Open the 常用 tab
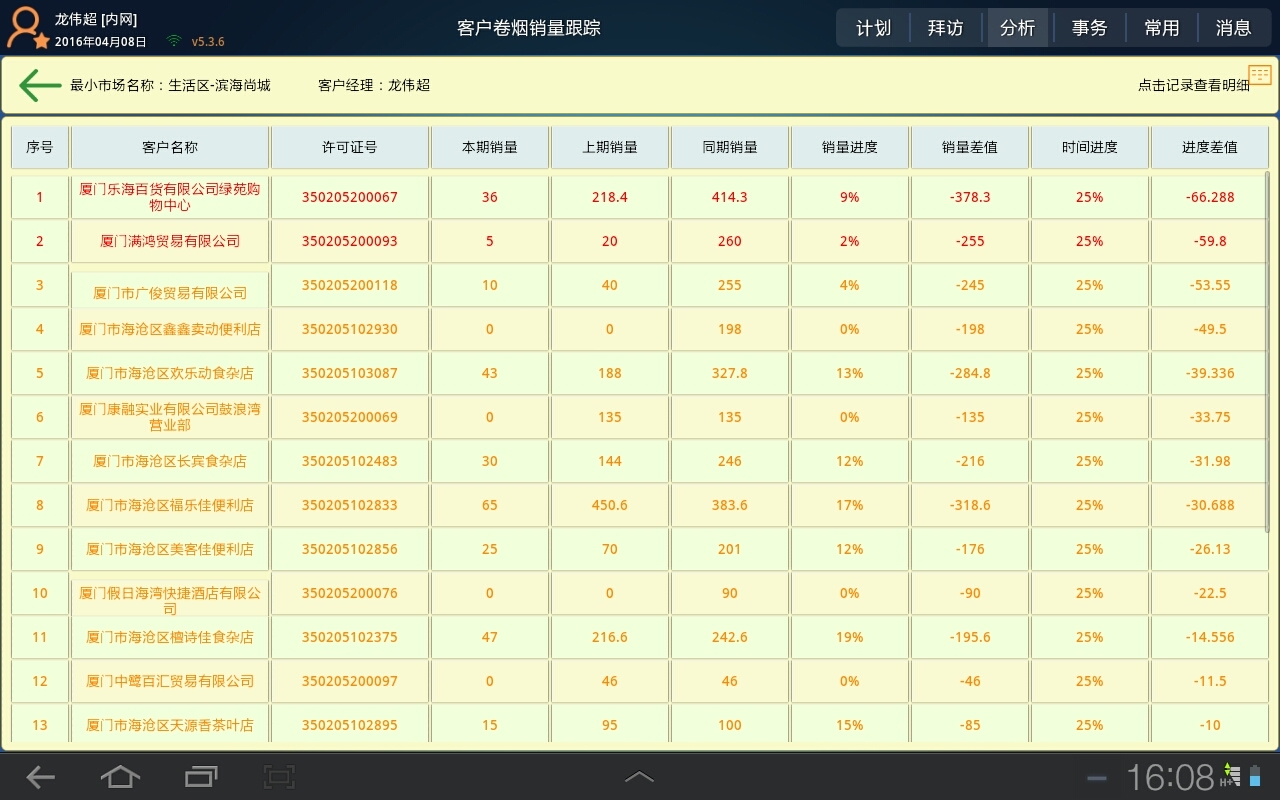The image size is (1280, 800). pos(1161,28)
